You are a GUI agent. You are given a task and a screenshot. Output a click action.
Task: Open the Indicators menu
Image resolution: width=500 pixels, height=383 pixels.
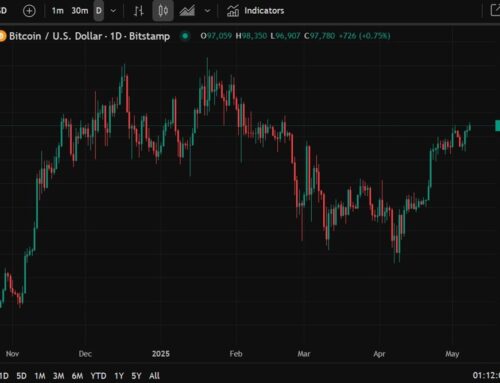pos(256,11)
